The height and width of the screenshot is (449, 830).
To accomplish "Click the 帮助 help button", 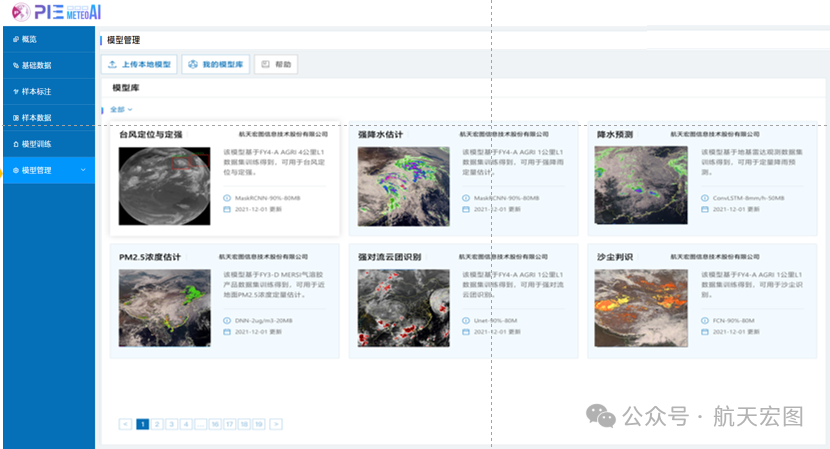I will click(x=276, y=64).
